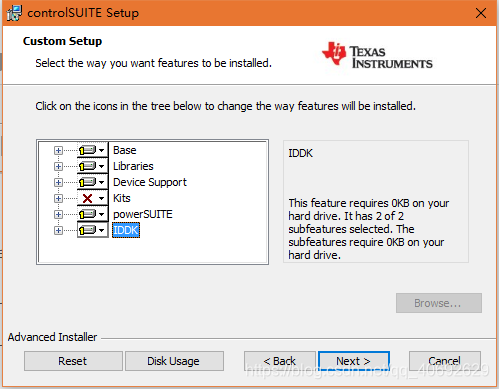This screenshot has width=499, height=389.
Task: Expand the Device Support tree node
Action: (x=58, y=182)
